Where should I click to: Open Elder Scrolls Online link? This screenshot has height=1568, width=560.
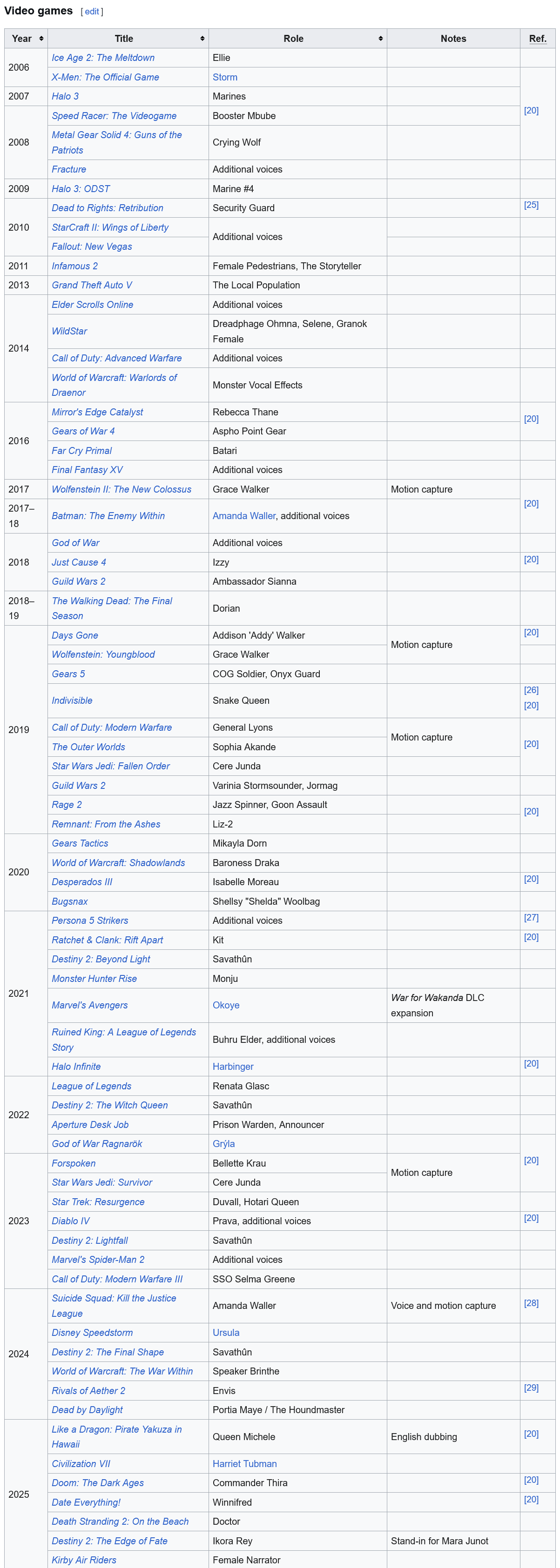pyautogui.click(x=93, y=304)
